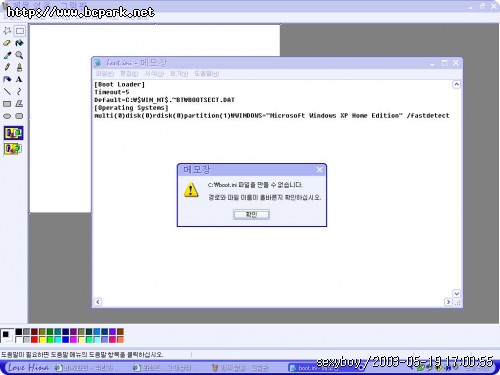Pick the bright red color swatch

[34, 340]
